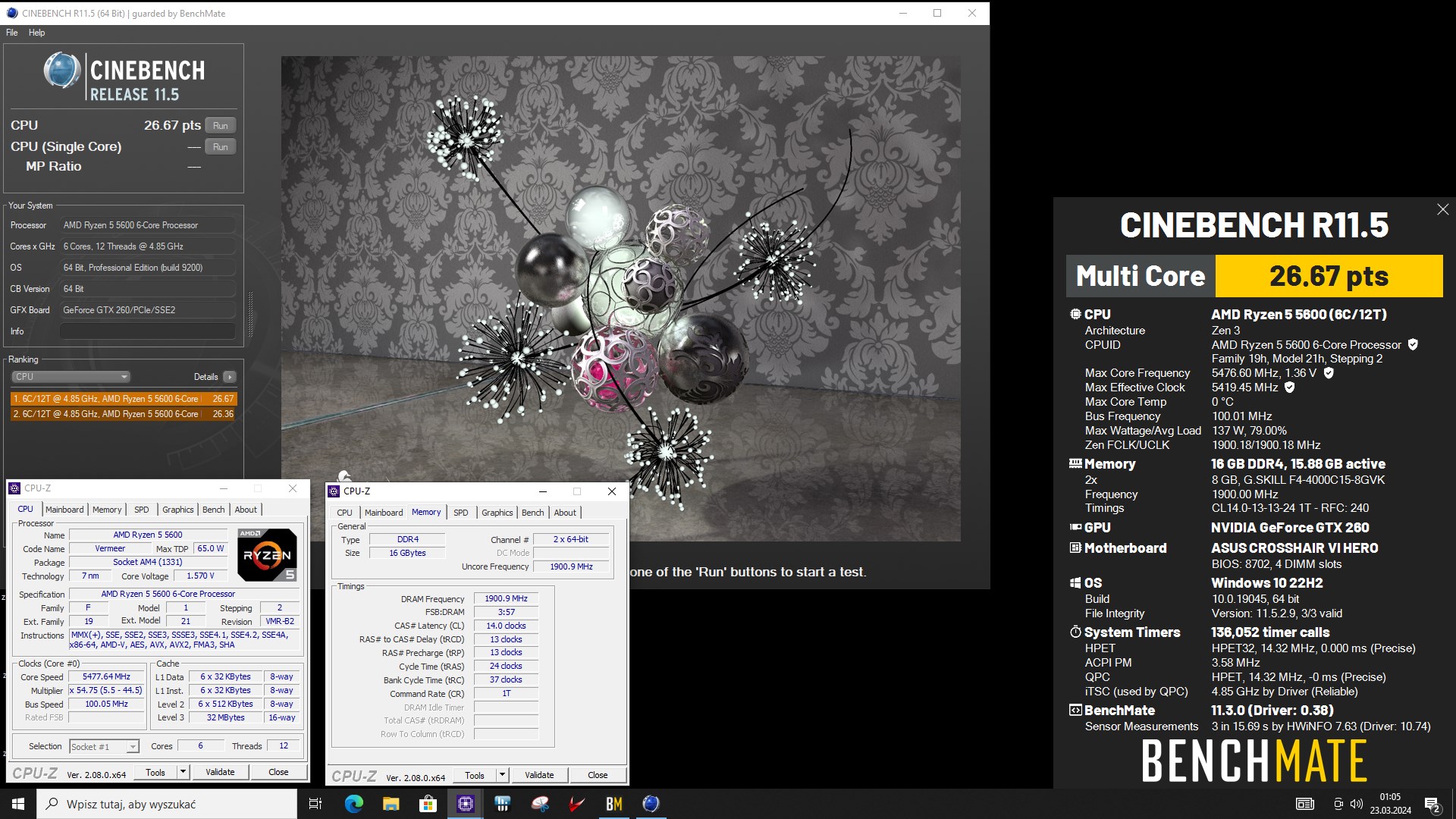Click the System Timers clock icon
Screen dimensions: 1456x819
click(1075, 632)
